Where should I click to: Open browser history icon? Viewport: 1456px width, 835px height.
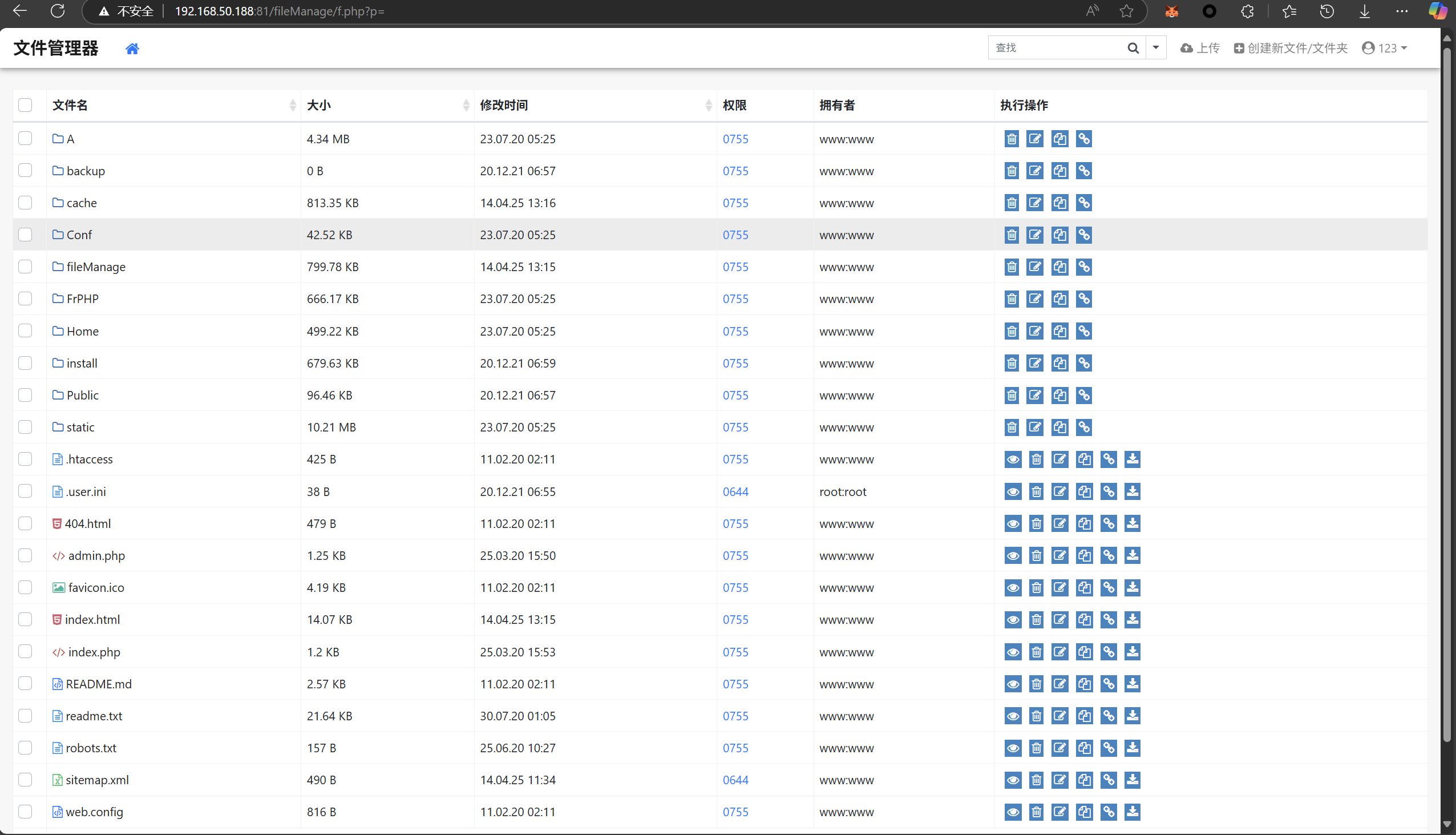tap(1326, 11)
